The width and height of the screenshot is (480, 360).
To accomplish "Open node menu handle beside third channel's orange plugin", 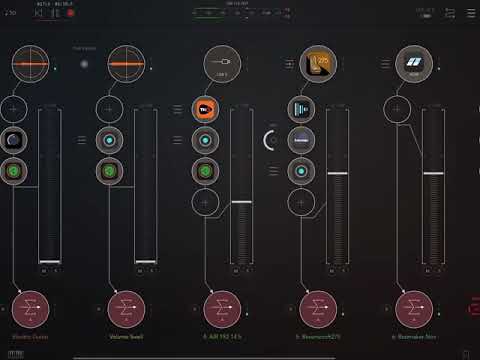I will coord(177,109).
